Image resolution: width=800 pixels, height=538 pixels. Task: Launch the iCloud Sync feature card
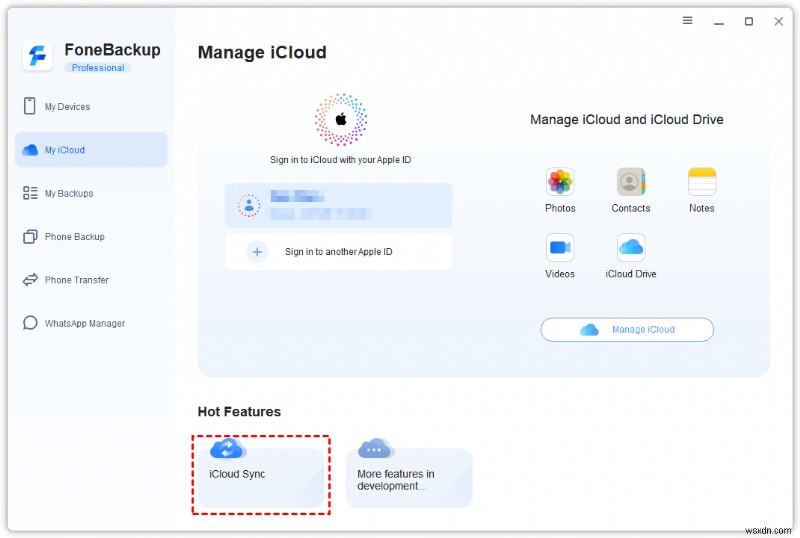point(261,477)
